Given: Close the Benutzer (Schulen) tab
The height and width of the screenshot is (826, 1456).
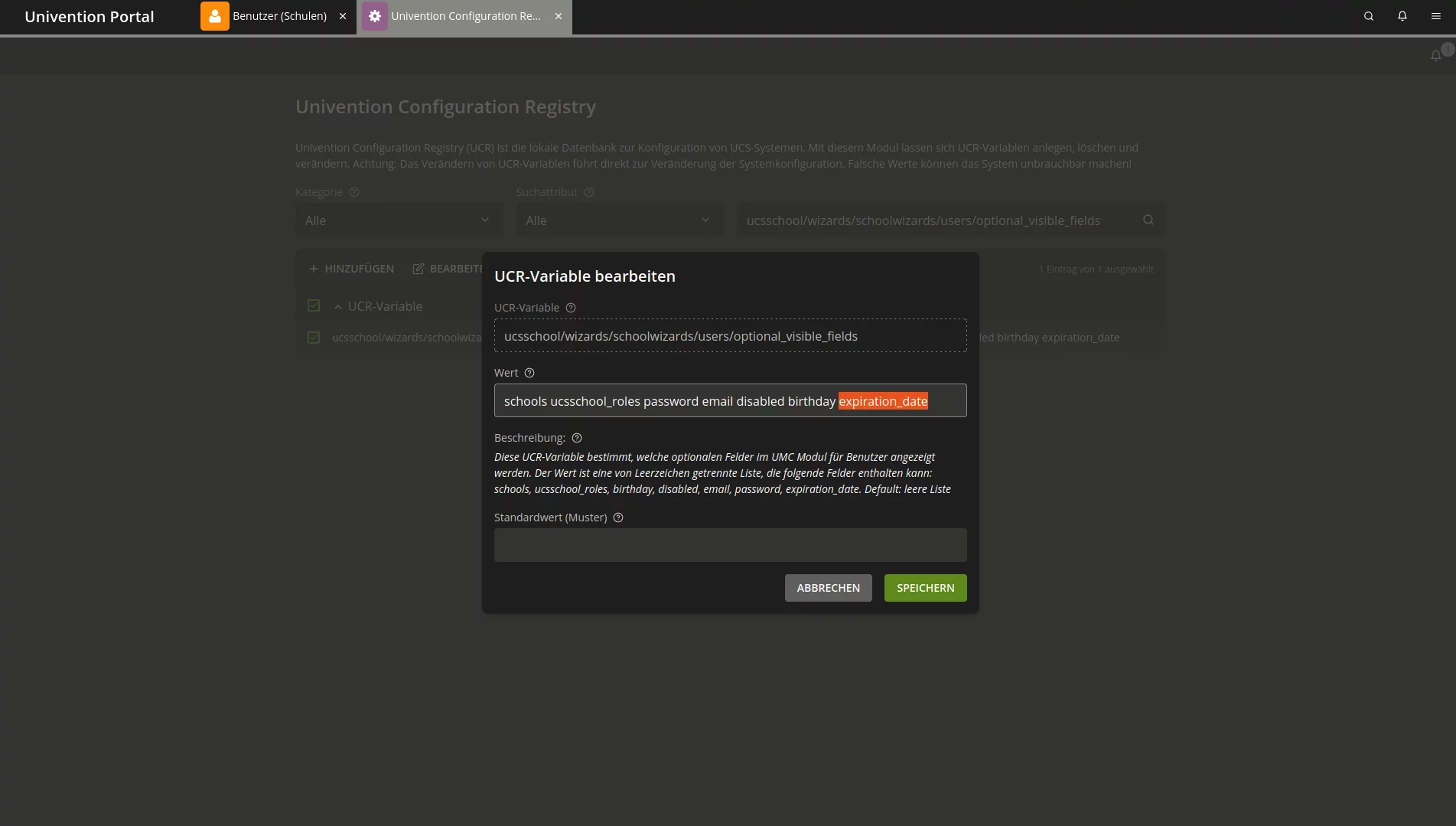Looking at the screenshot, I should 343,16.
